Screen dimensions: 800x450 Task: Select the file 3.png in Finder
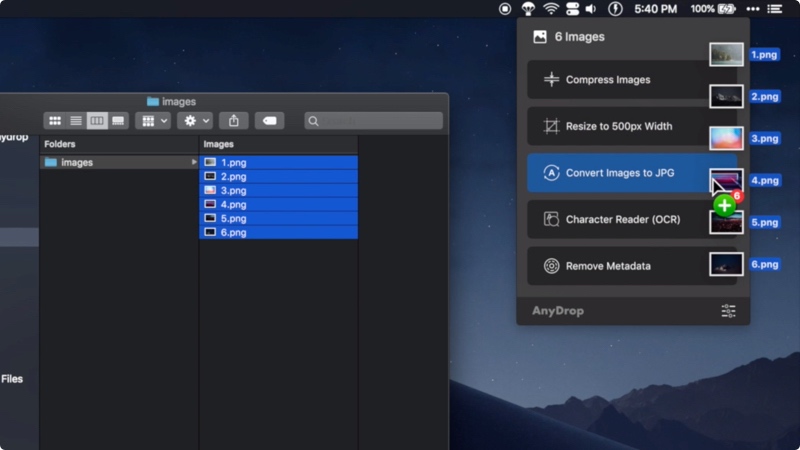click(x=233, y=190)
